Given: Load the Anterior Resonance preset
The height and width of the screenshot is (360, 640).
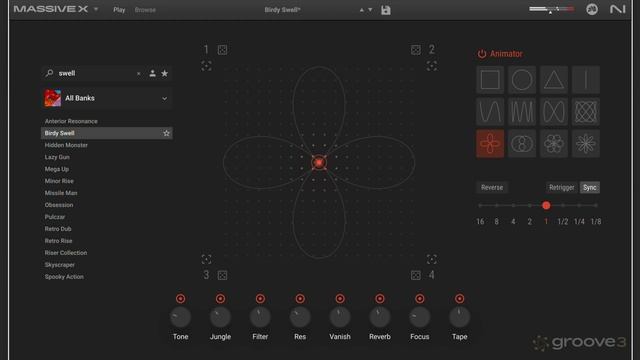Looking at the screenshot, I should pos(107,121).
